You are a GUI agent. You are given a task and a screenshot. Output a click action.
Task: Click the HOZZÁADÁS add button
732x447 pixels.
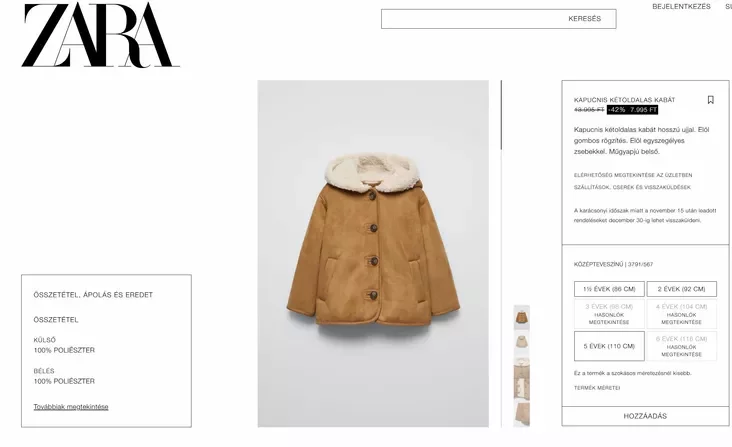645,416
